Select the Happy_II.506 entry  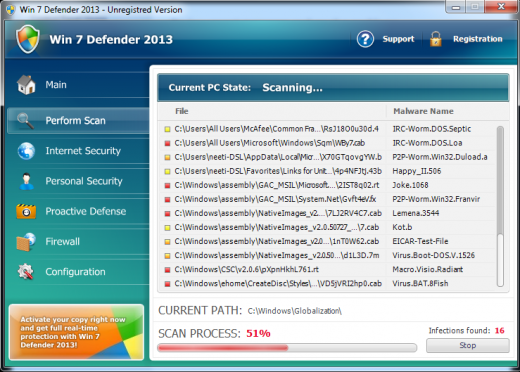[x=328, y=171]
